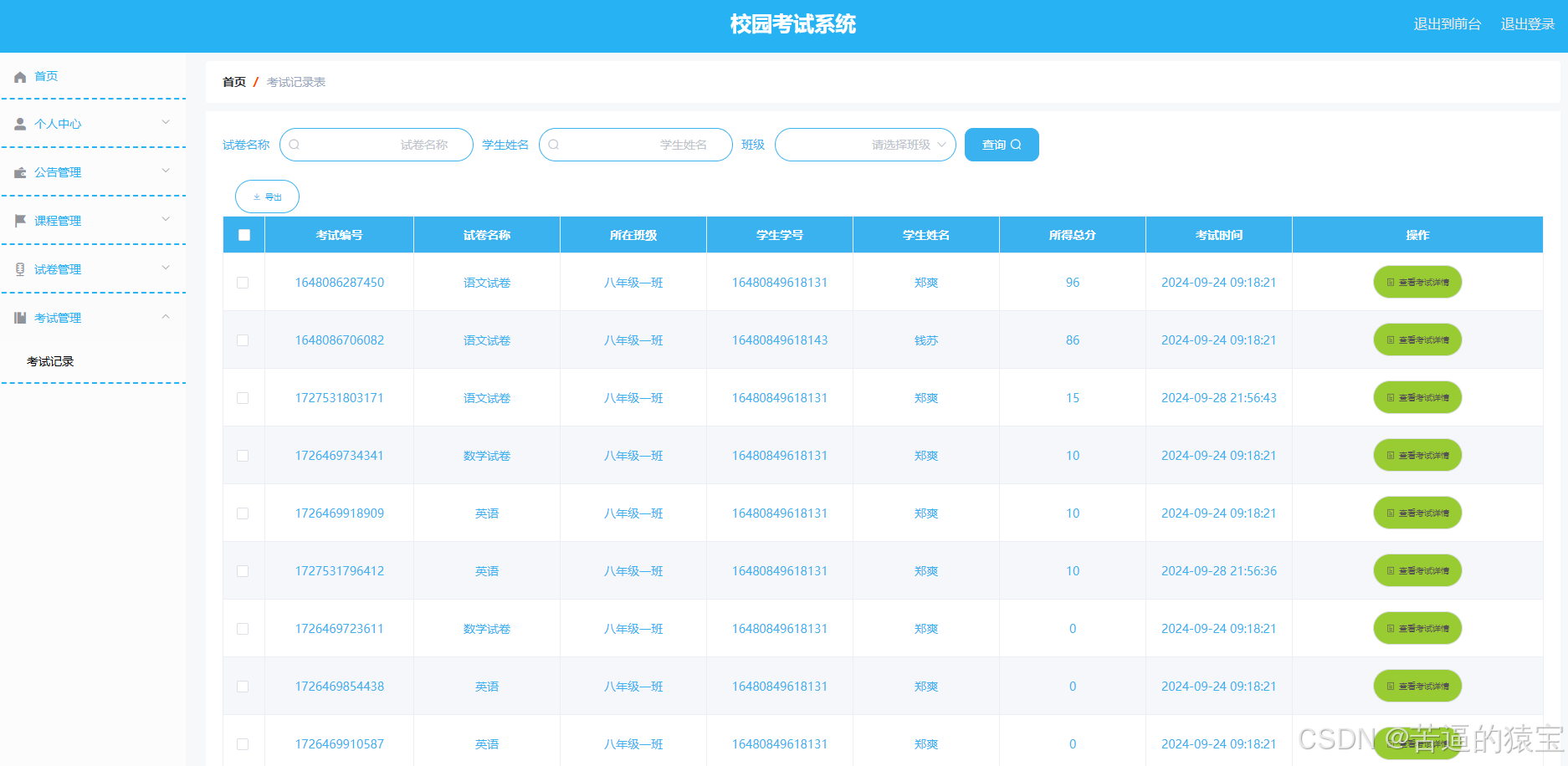
Task: Expand the 个人中心 menu chevron
Action: (x=166, y=122)
